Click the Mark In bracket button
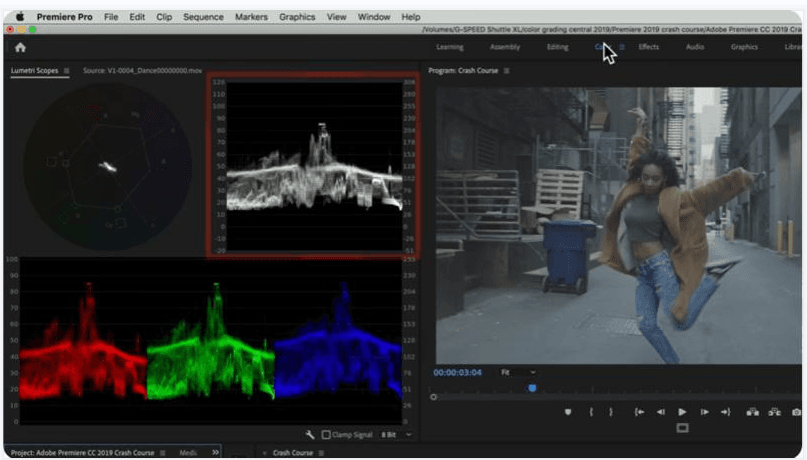807x460 pixels. [x=591, y=412]
